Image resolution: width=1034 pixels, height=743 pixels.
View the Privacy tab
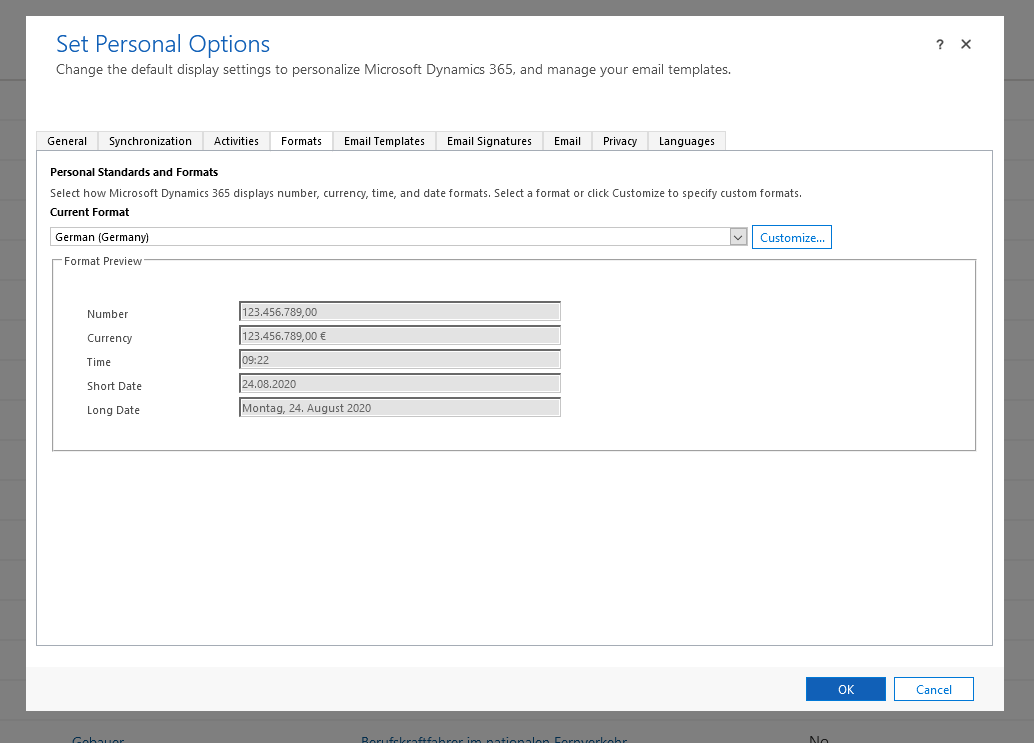(620, 141)
